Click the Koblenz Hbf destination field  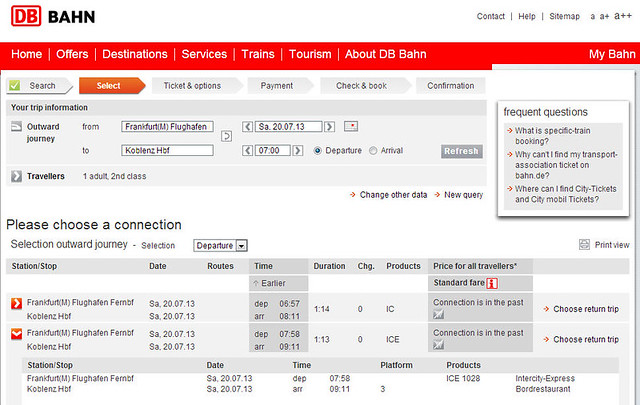tap(167, 151)
